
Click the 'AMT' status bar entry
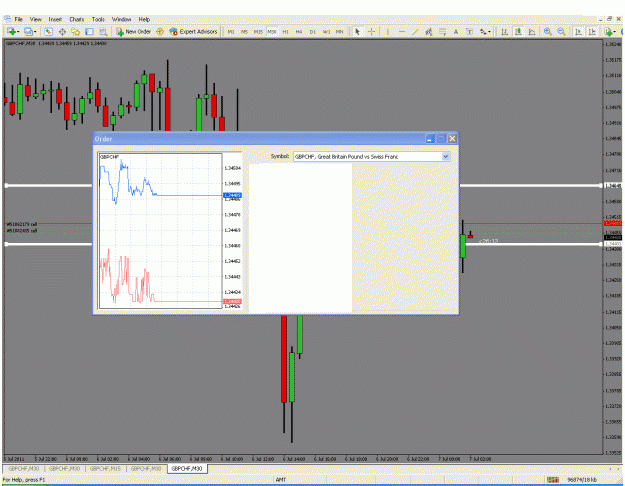281,480
